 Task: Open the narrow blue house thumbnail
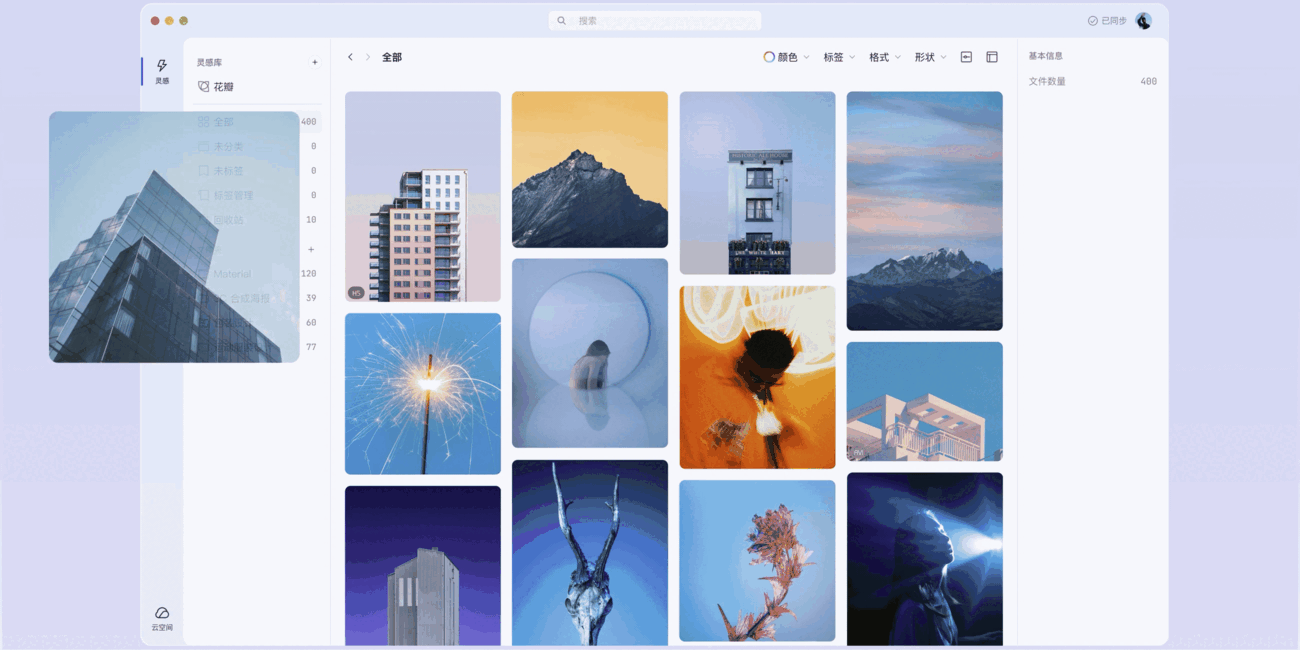click(x=757, y=183)
